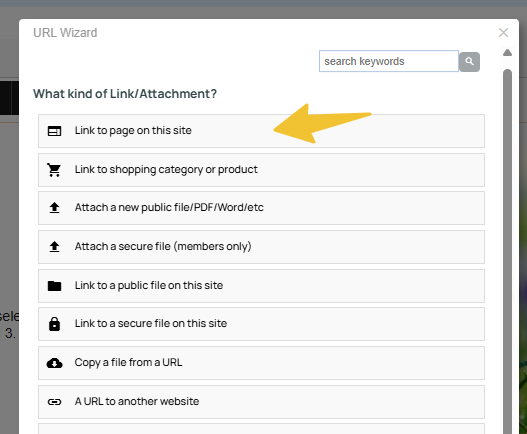
Task: Pick Copy a file from a URL
Action: pyautogui.click(x=261, y=363)
